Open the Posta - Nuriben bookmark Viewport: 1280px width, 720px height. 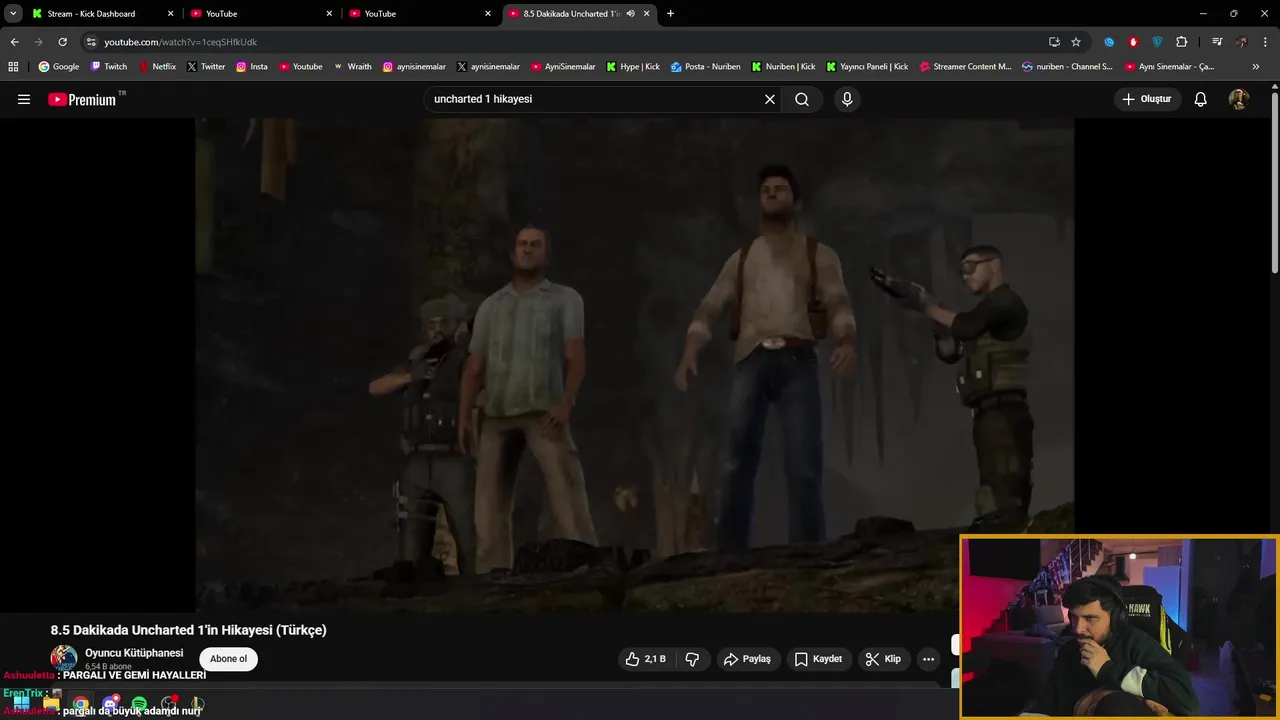(706, 67)
